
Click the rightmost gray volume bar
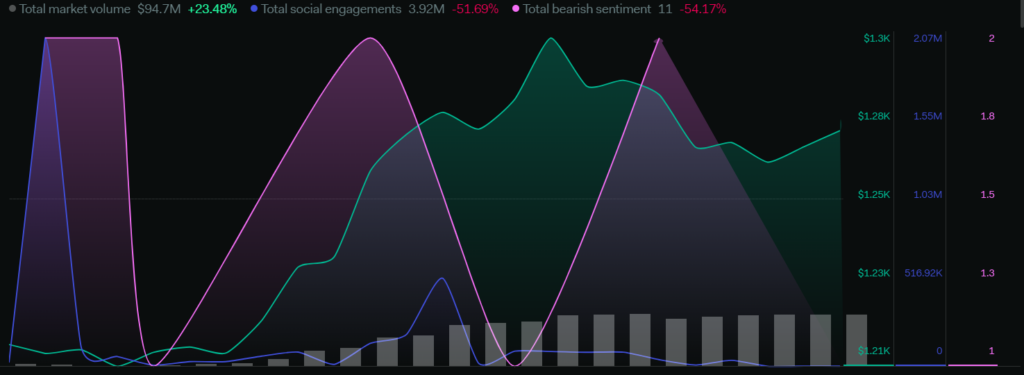pos(856,340)
